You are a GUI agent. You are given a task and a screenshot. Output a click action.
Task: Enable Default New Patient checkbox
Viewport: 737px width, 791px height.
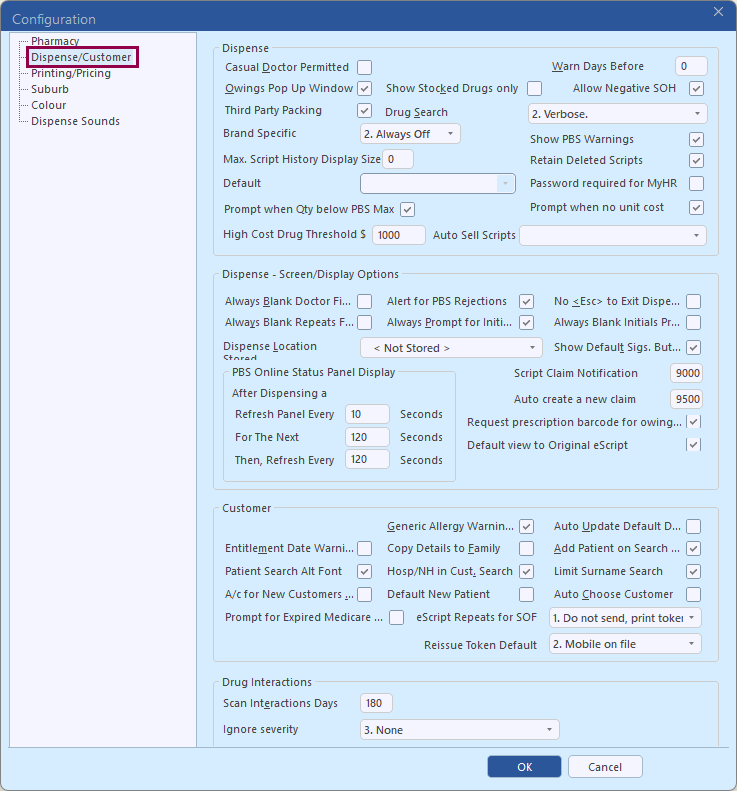tap(527, 595)
